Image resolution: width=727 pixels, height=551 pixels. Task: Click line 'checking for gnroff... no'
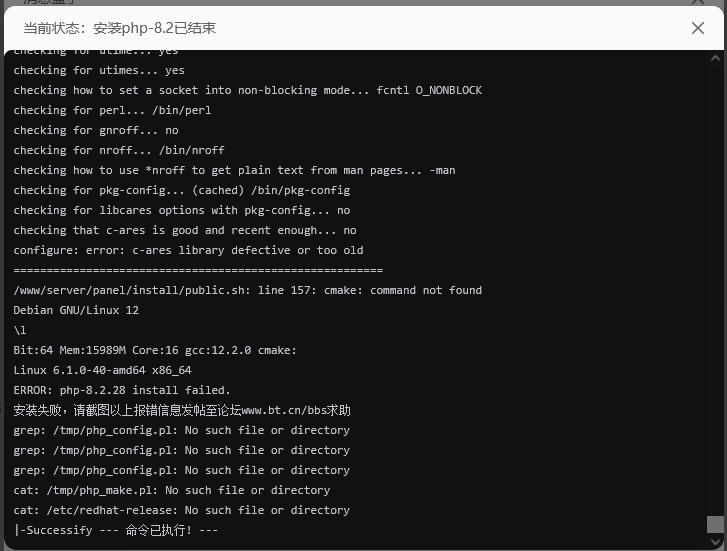click(x=96, y=130)
